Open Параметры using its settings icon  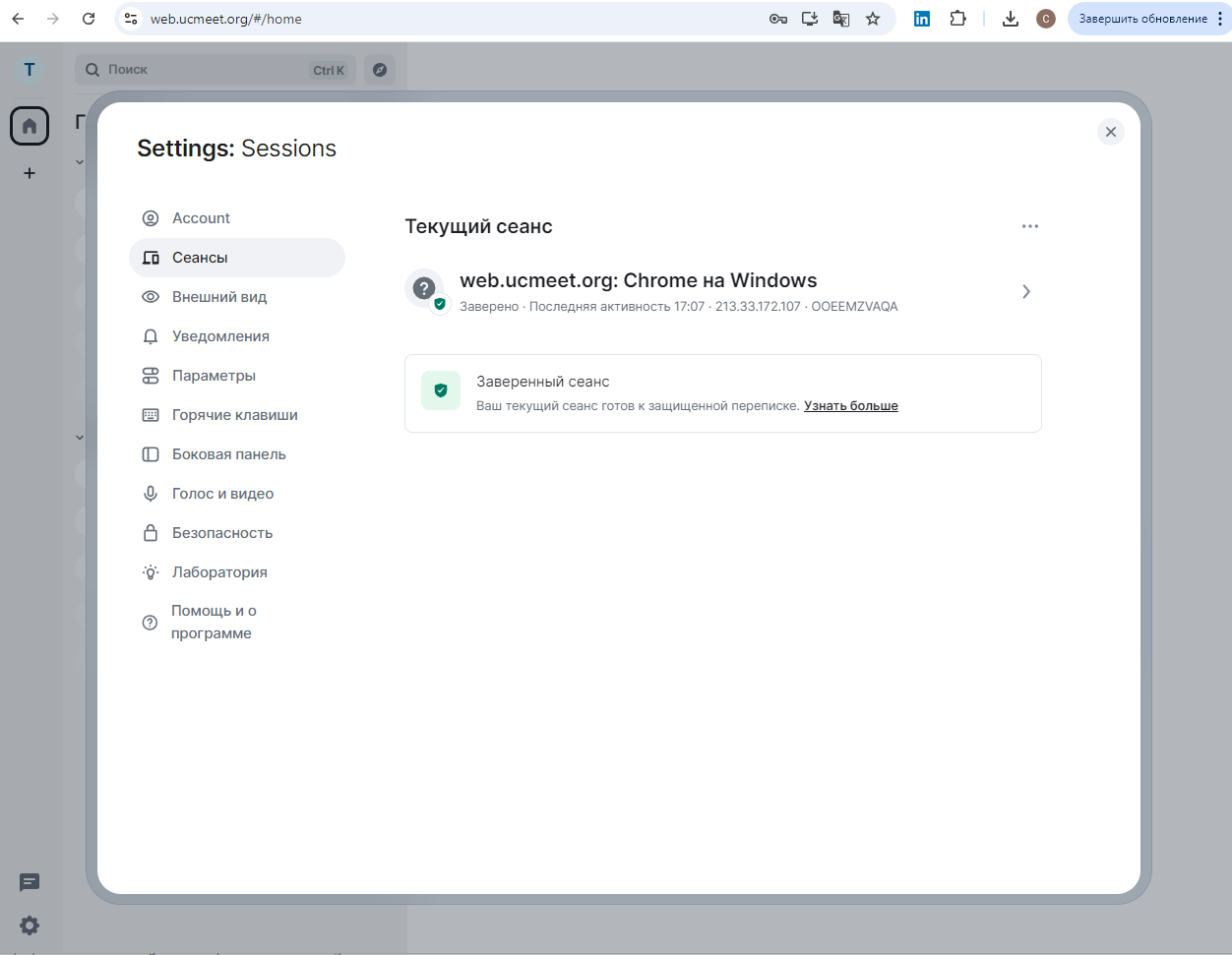point(150,375)
